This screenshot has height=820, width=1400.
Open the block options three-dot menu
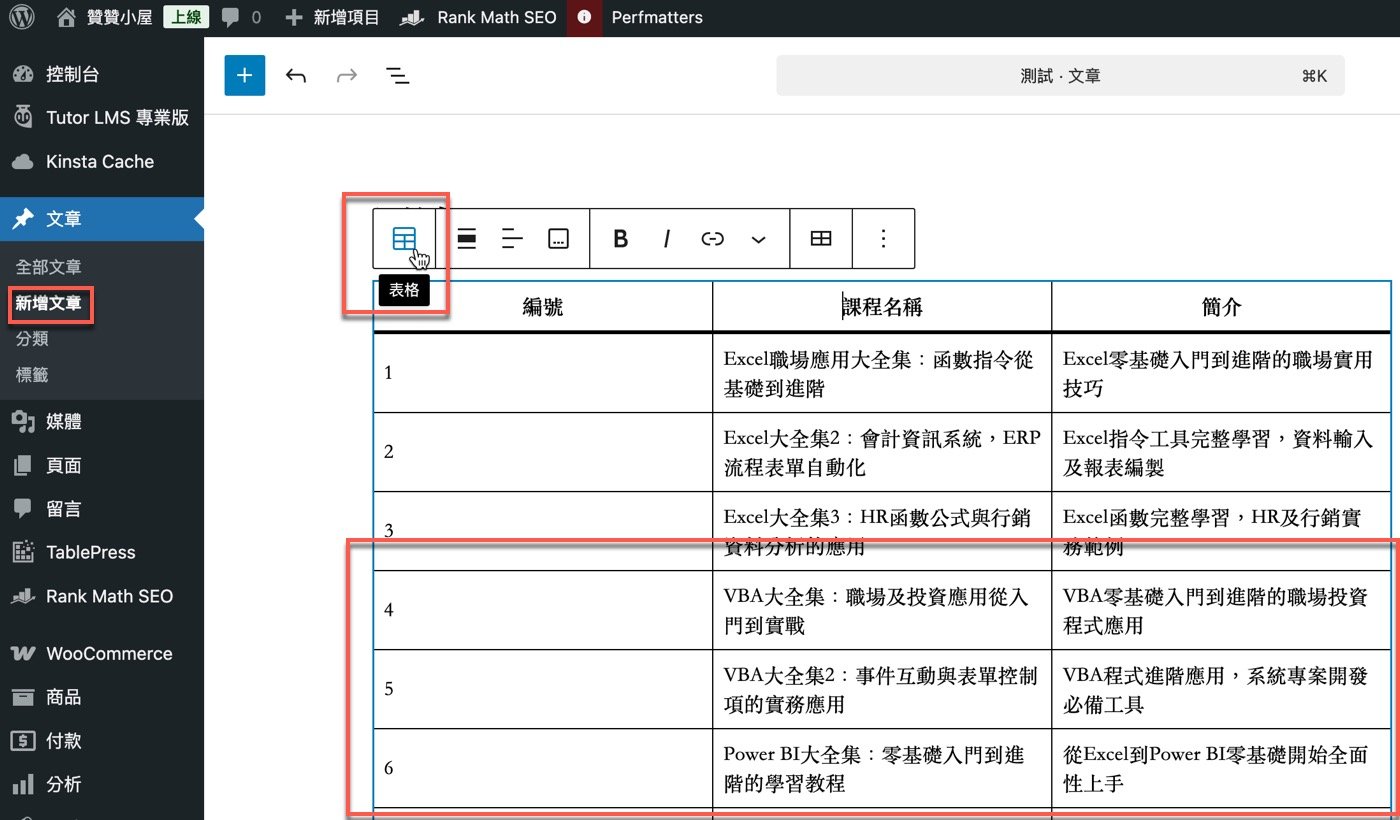tap(883, 239)
